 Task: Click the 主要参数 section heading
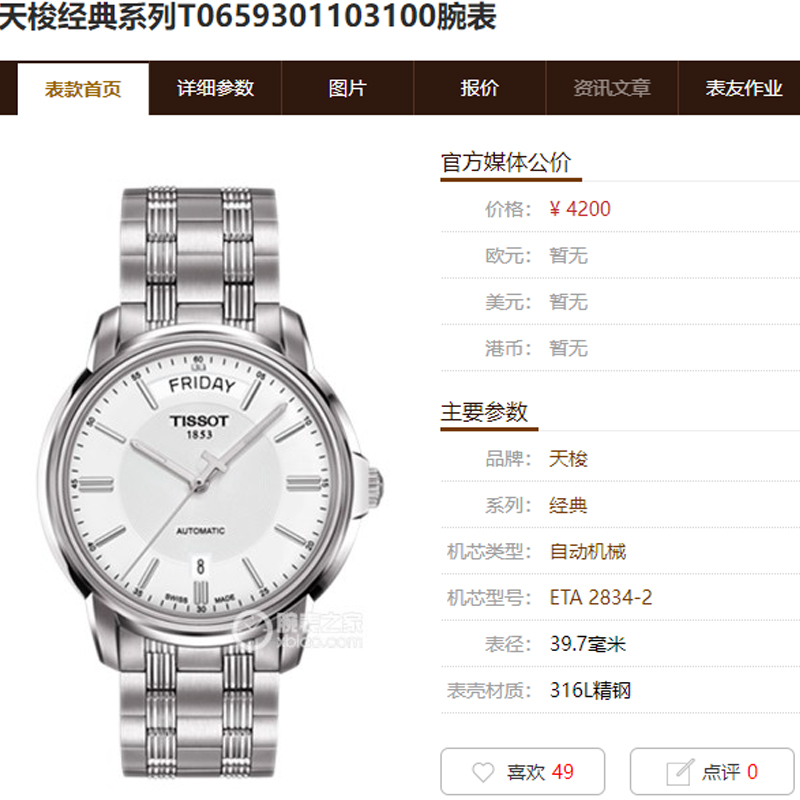click(x=484, y=412)
